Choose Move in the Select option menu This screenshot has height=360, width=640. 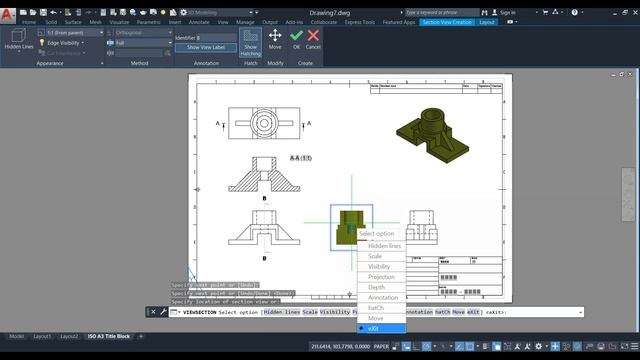click(381, 318)
